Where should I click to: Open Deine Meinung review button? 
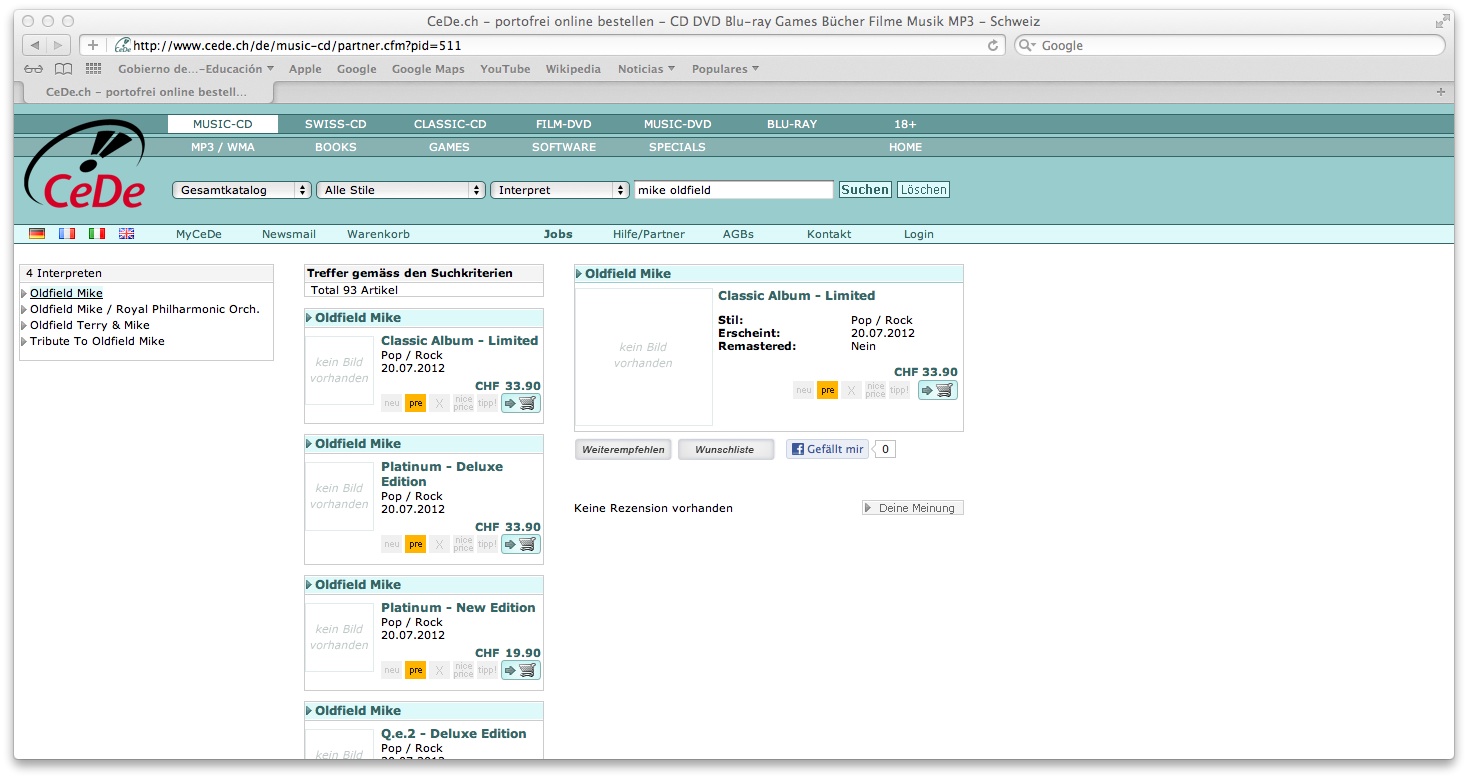913,508
